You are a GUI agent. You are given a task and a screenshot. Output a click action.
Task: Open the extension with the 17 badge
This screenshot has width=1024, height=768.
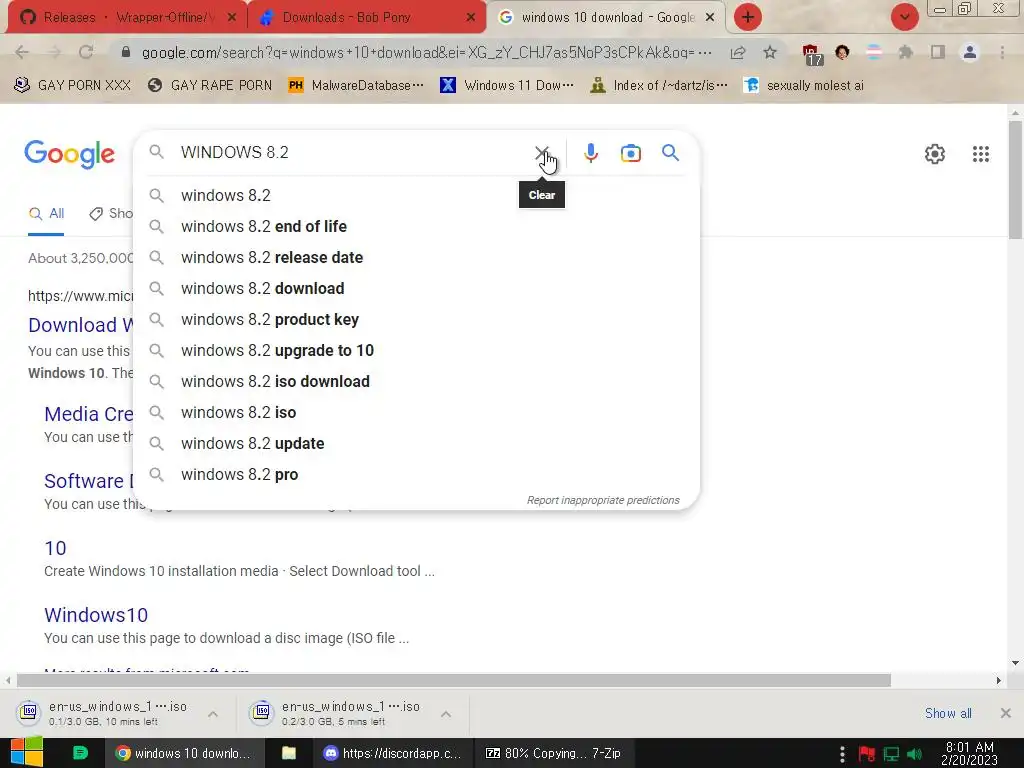pos(811,54)
